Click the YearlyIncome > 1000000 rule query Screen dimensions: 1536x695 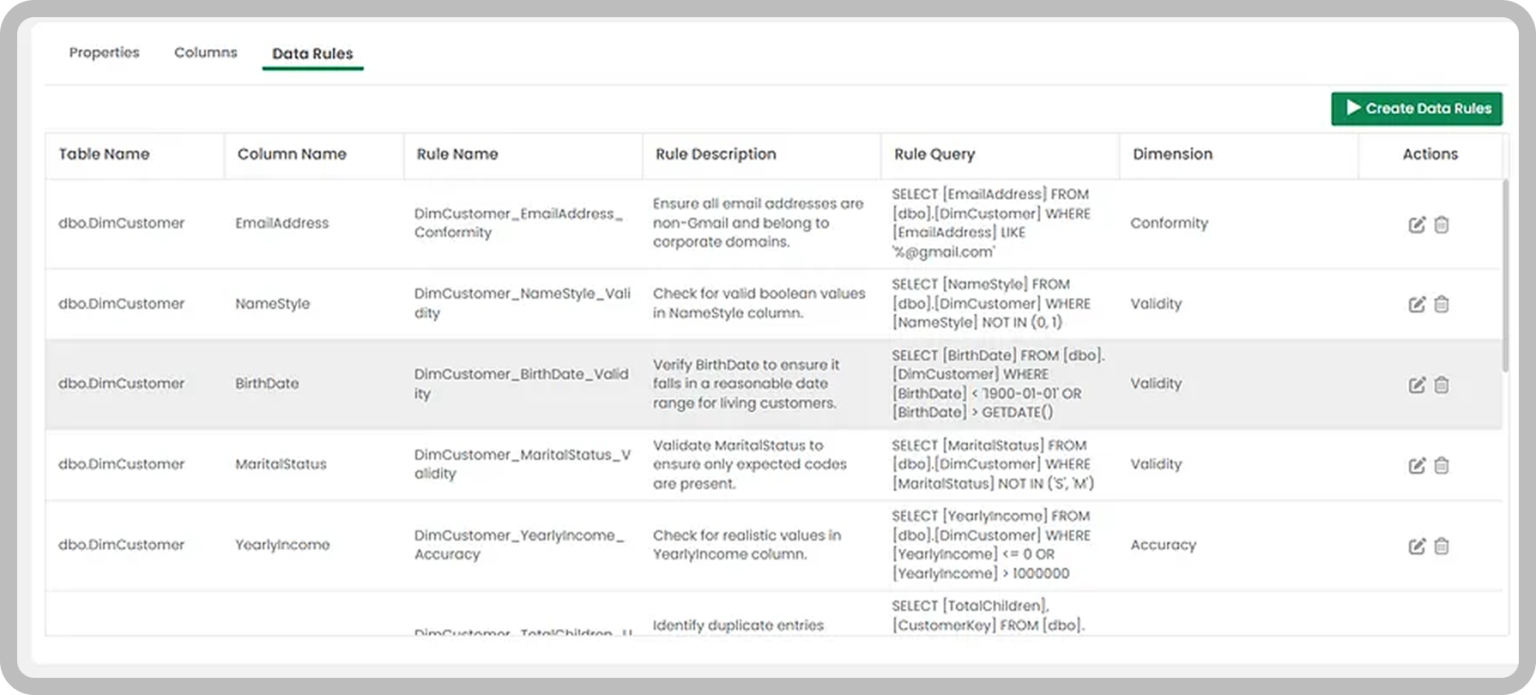point(991,545)
